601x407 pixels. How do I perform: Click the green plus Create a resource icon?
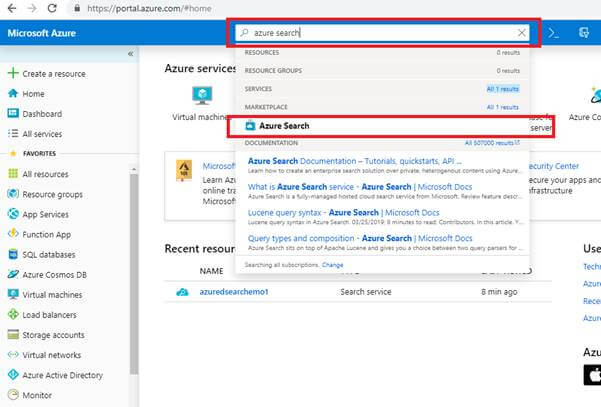tap(13, 73)
